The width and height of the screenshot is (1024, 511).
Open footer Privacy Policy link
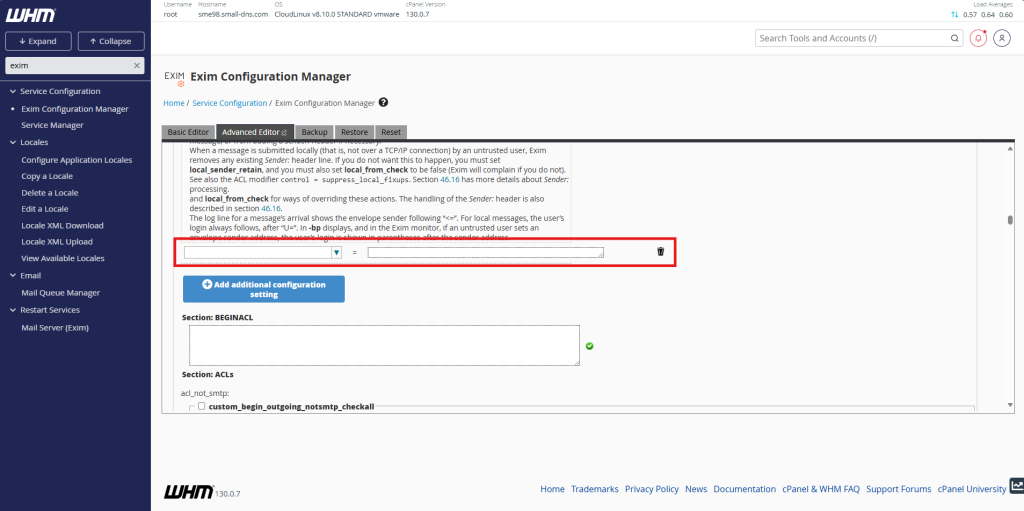coord(652,489)
